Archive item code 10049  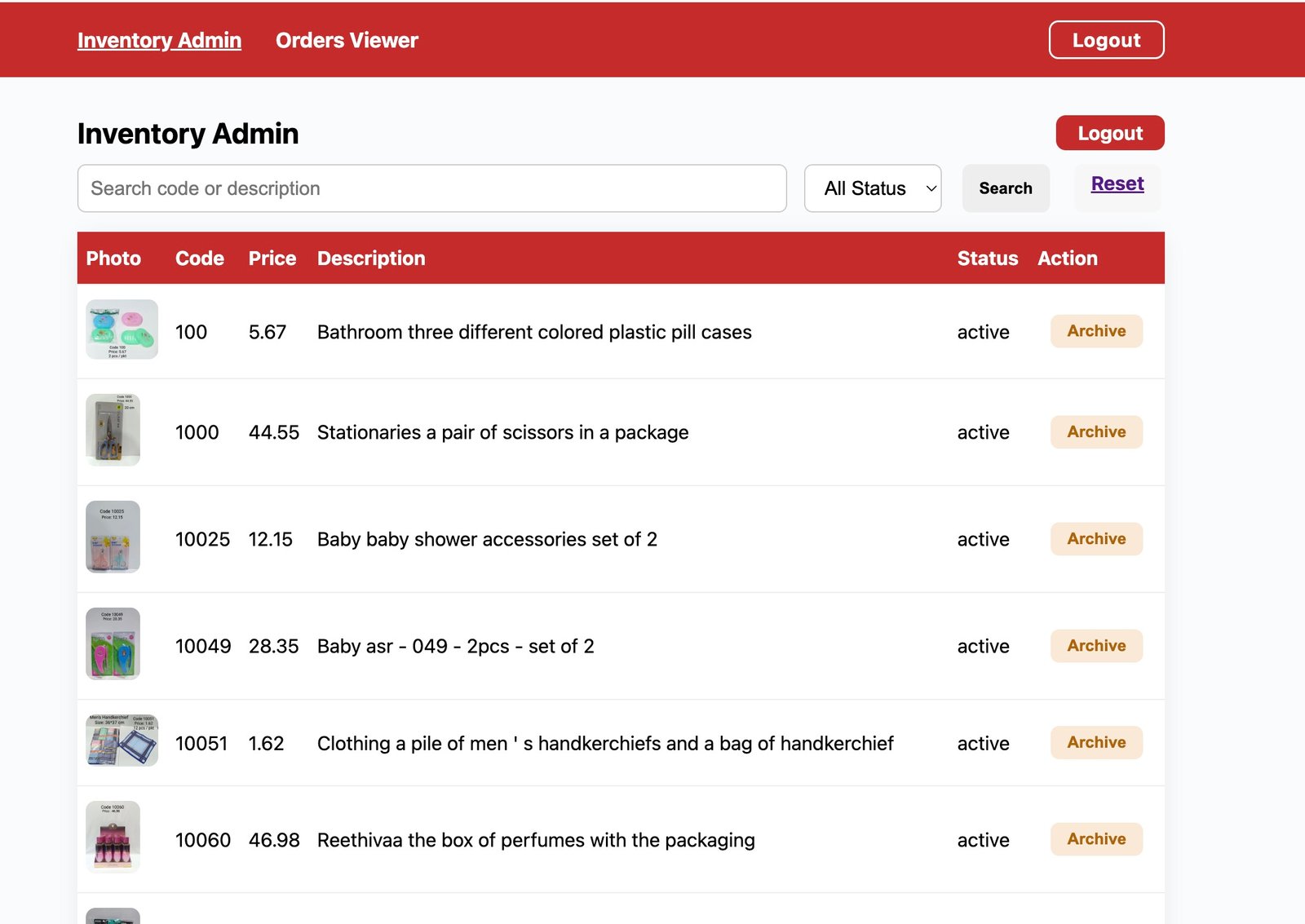click(1095, 645)
